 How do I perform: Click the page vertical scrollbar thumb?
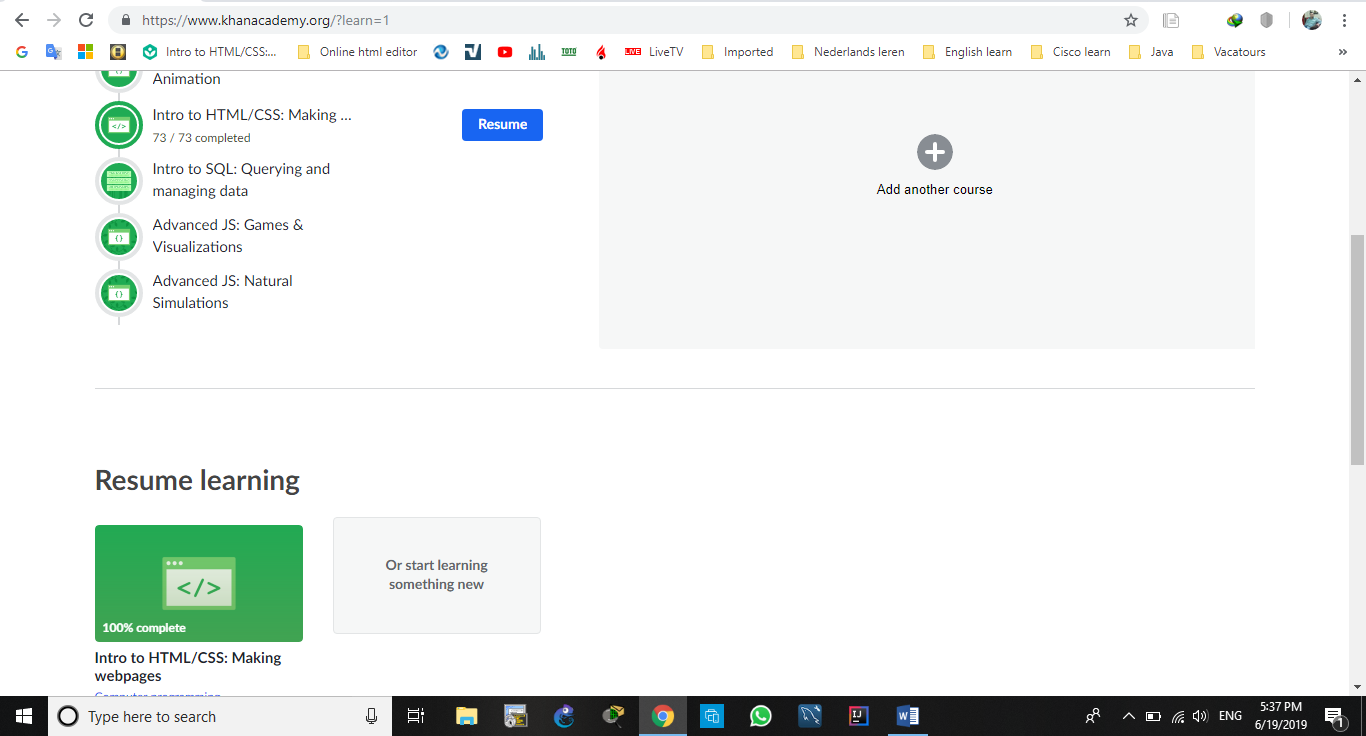point(1357,350)
